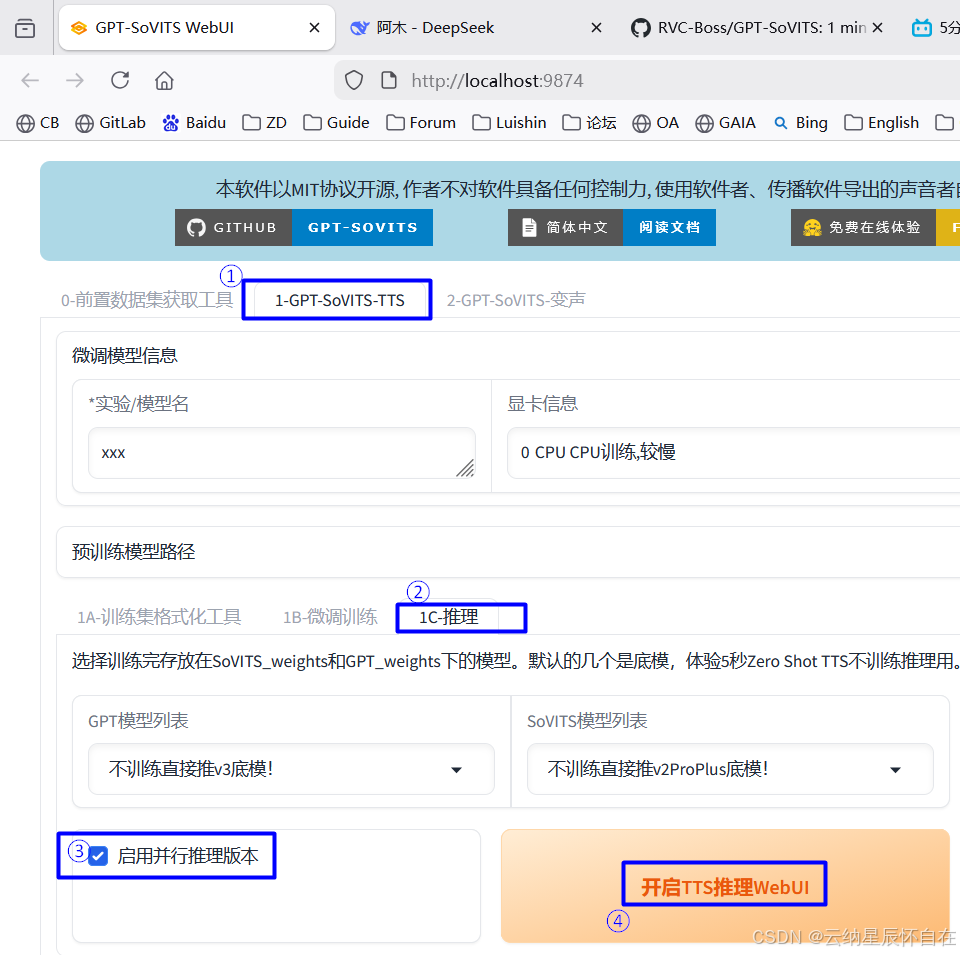Click the browser forward arrow

tap(75, 80)
